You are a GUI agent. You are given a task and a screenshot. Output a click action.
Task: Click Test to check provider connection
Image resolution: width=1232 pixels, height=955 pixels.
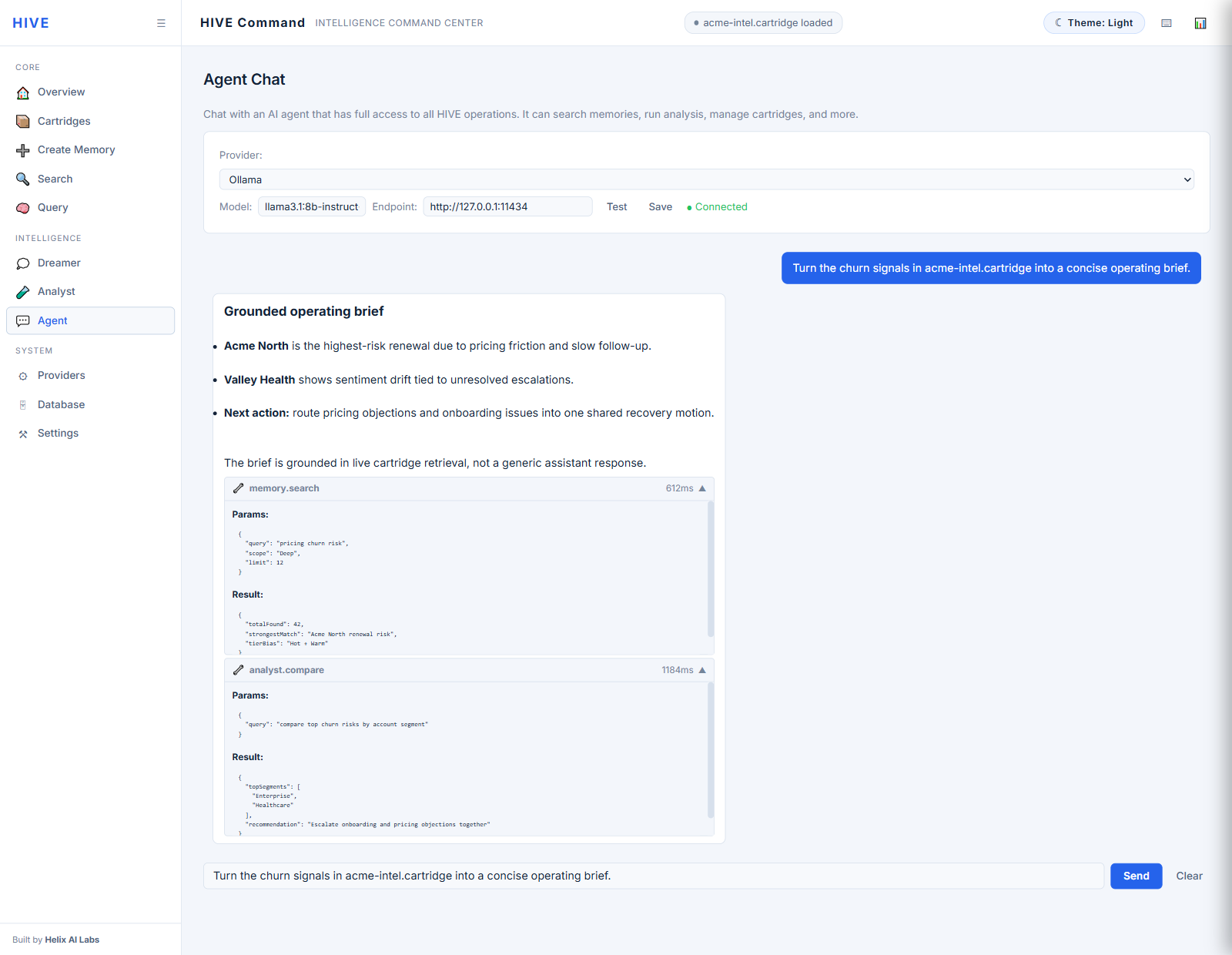tap(617, 206)
